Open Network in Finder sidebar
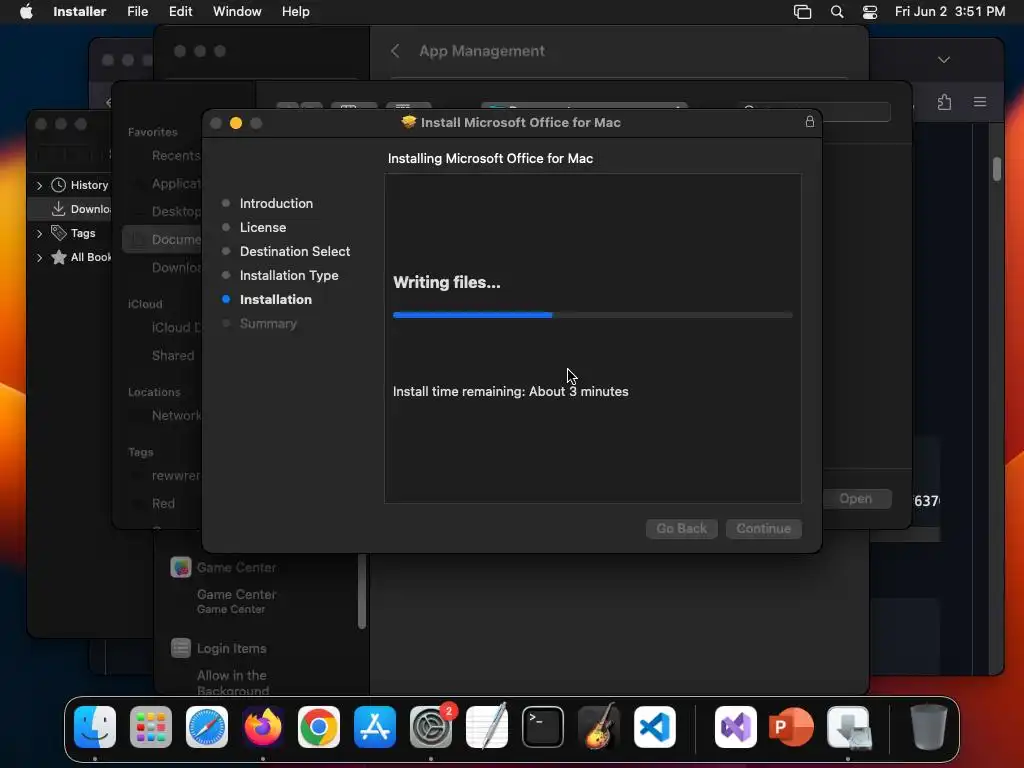Image resolution: width=1024 pixels, height=768 pixels. (x=175, y=415)
